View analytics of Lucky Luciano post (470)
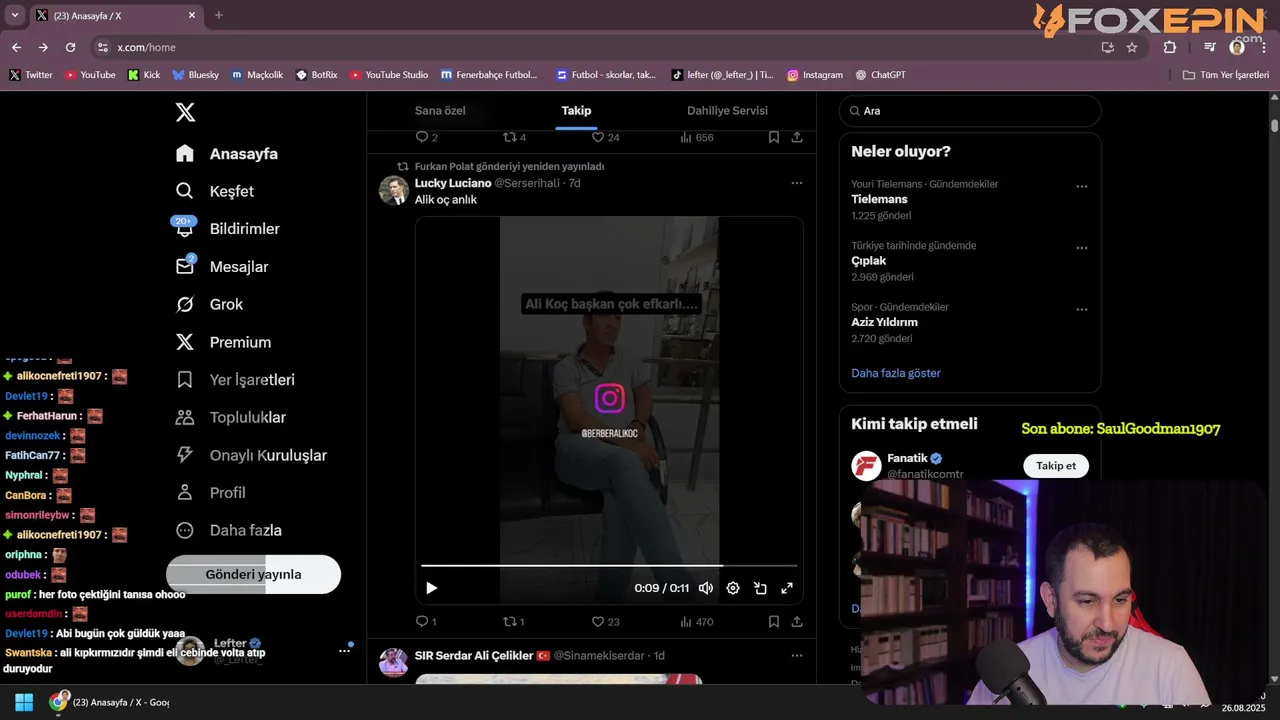 coord(696,621)
